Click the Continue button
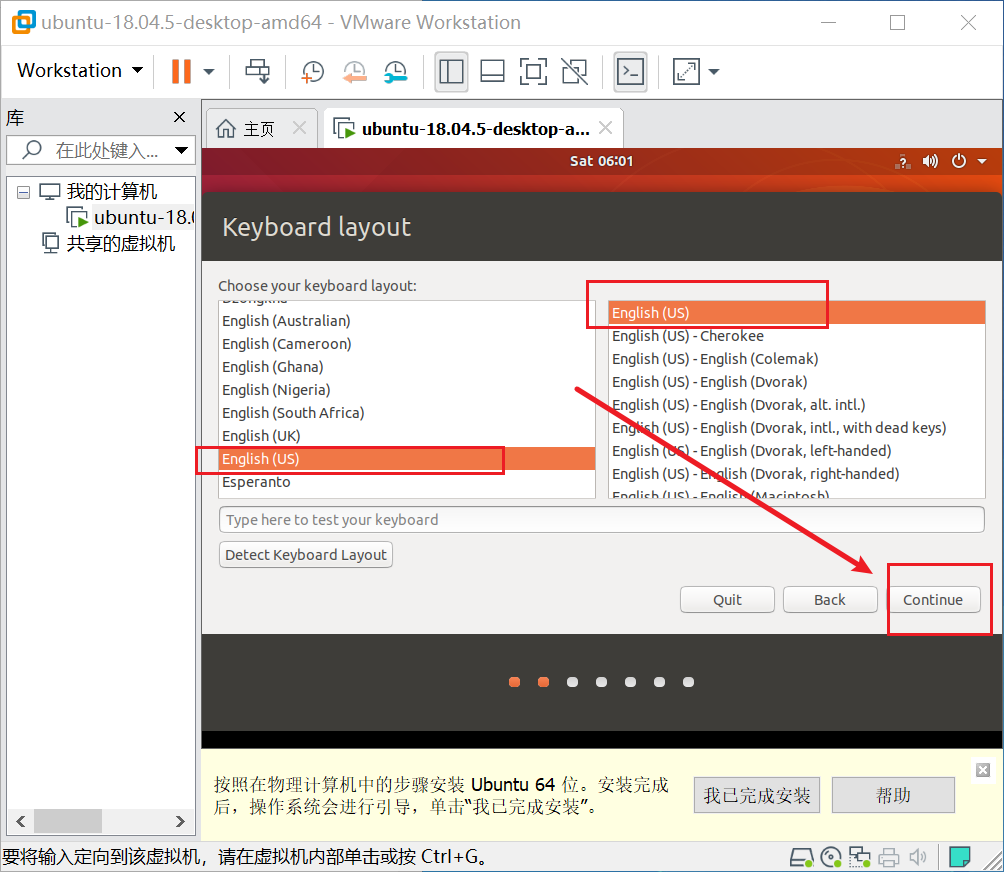This screenshot has width=1004, height=872. [x=933, y=600]
